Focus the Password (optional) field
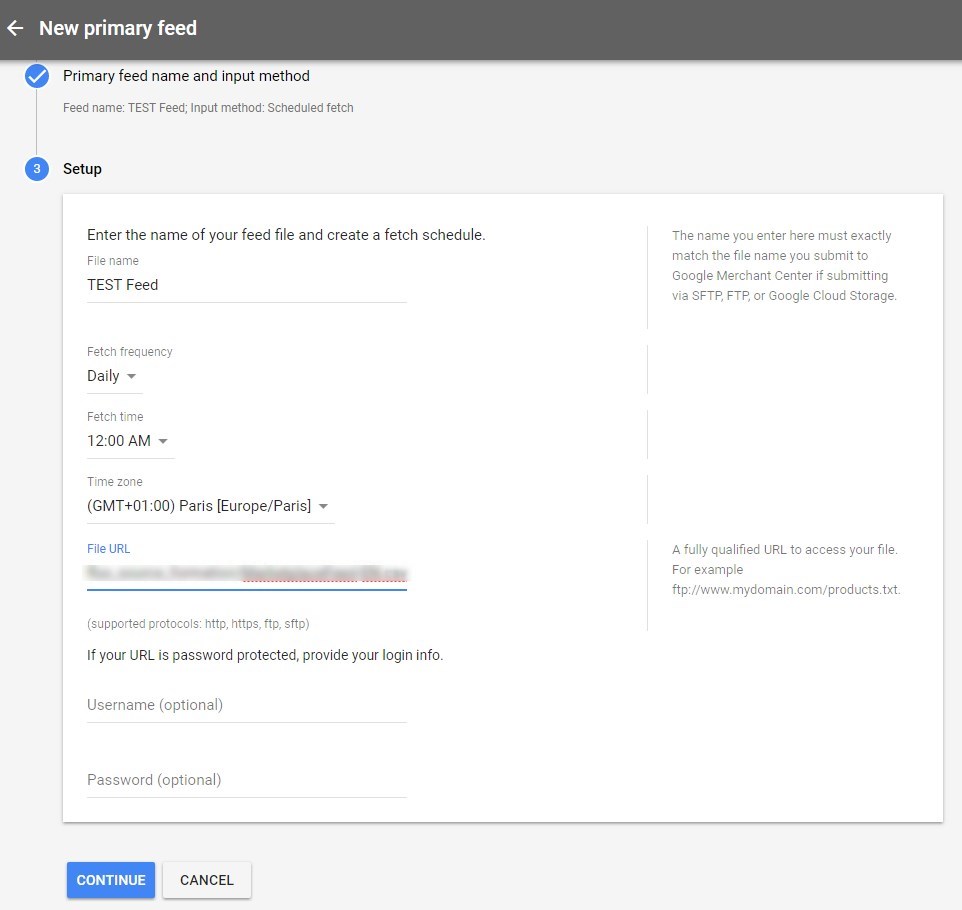Screen dimensions: 962x910 pos(246,780)
